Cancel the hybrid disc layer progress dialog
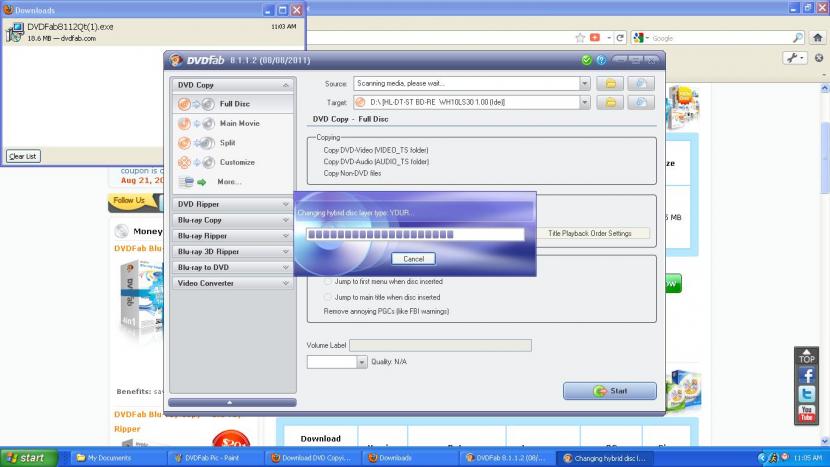Screen dimensions: 830x467 coord(413,258)
